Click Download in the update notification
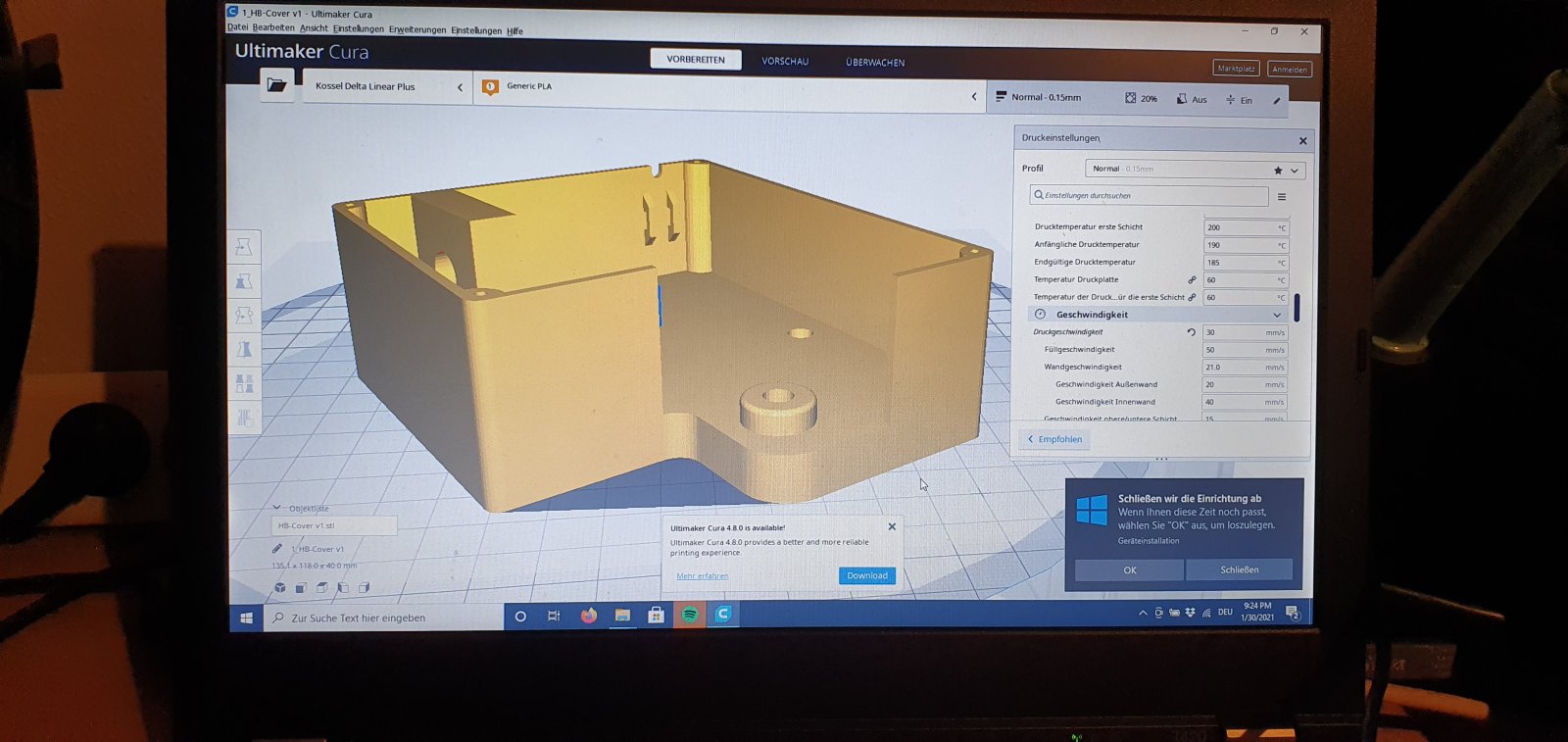Screen dimensions: 1568x742 tap(866, 575)
